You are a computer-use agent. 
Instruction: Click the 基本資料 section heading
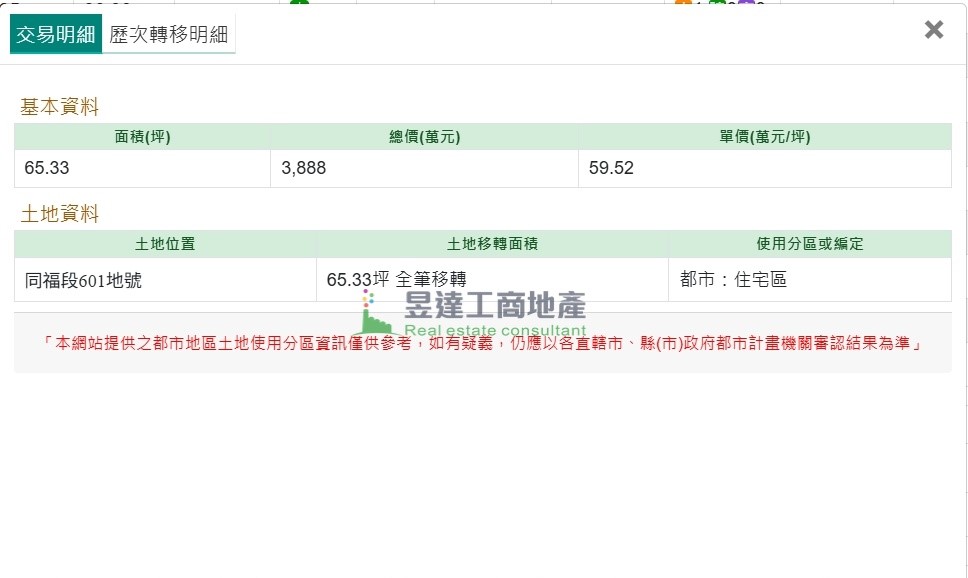pyautogui.click(x=60, y=107)
